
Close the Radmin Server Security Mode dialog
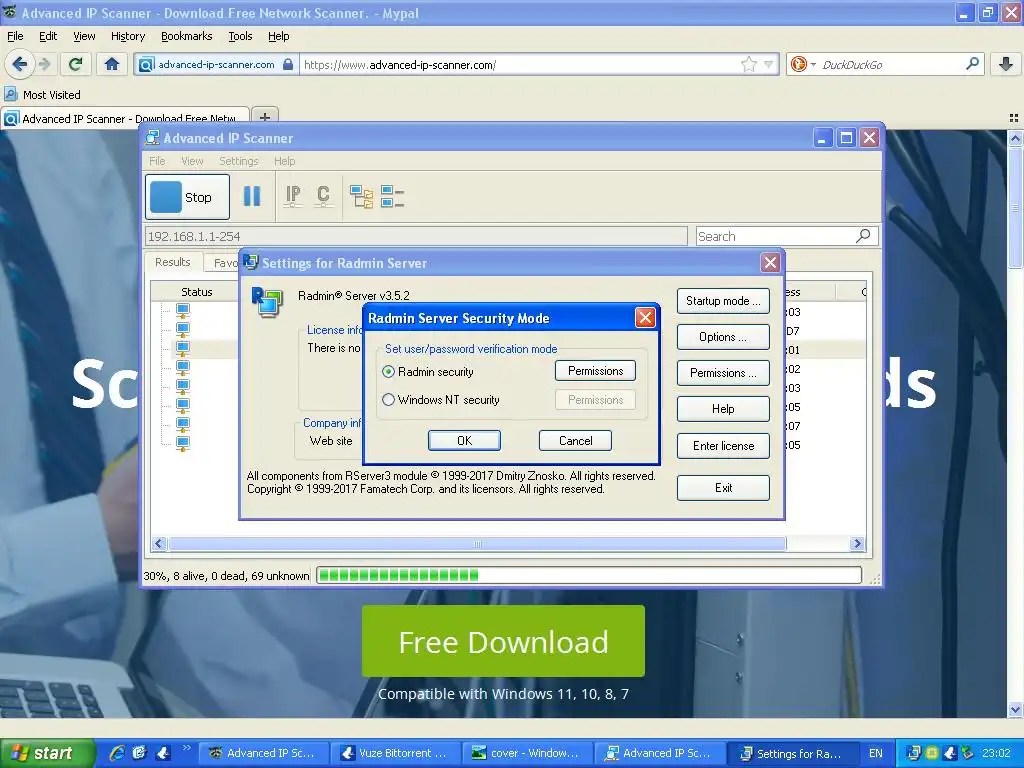click(x=645, y=318)
